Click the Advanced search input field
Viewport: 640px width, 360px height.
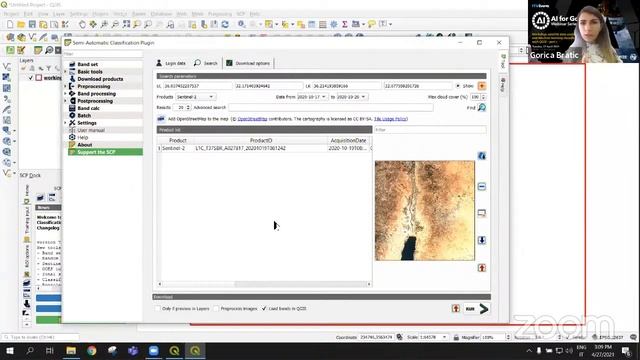(331, 107)
